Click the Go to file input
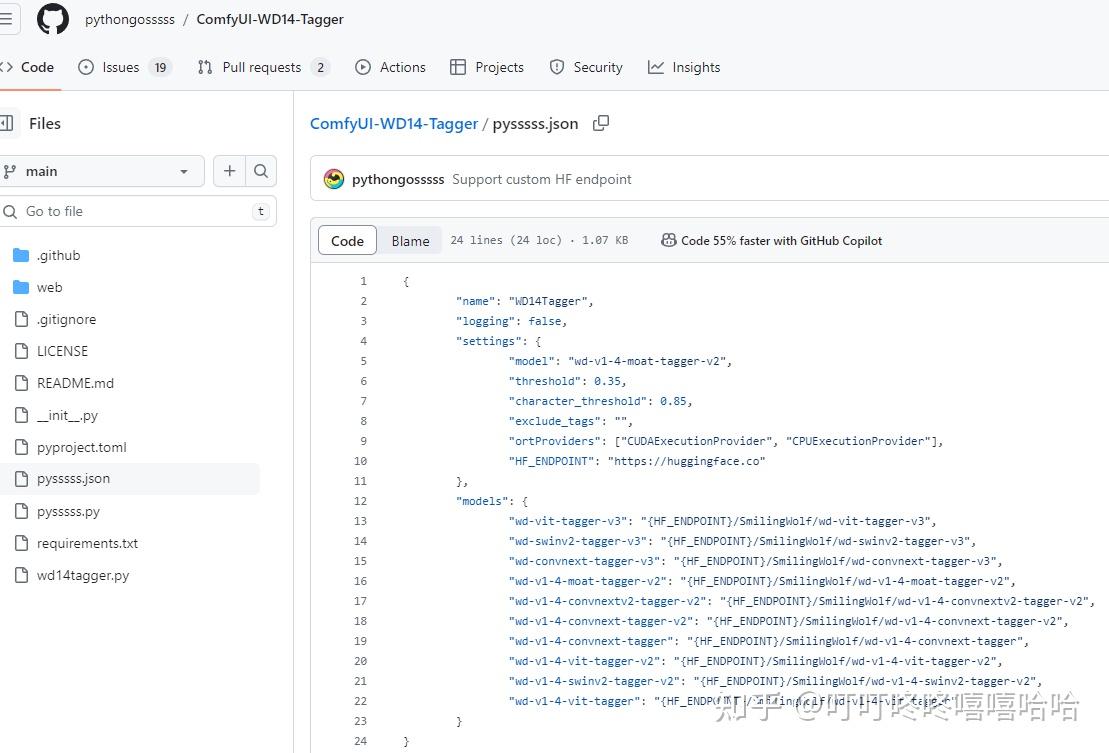The width and height of the screenshot is (1109, 753). (139, 211)
